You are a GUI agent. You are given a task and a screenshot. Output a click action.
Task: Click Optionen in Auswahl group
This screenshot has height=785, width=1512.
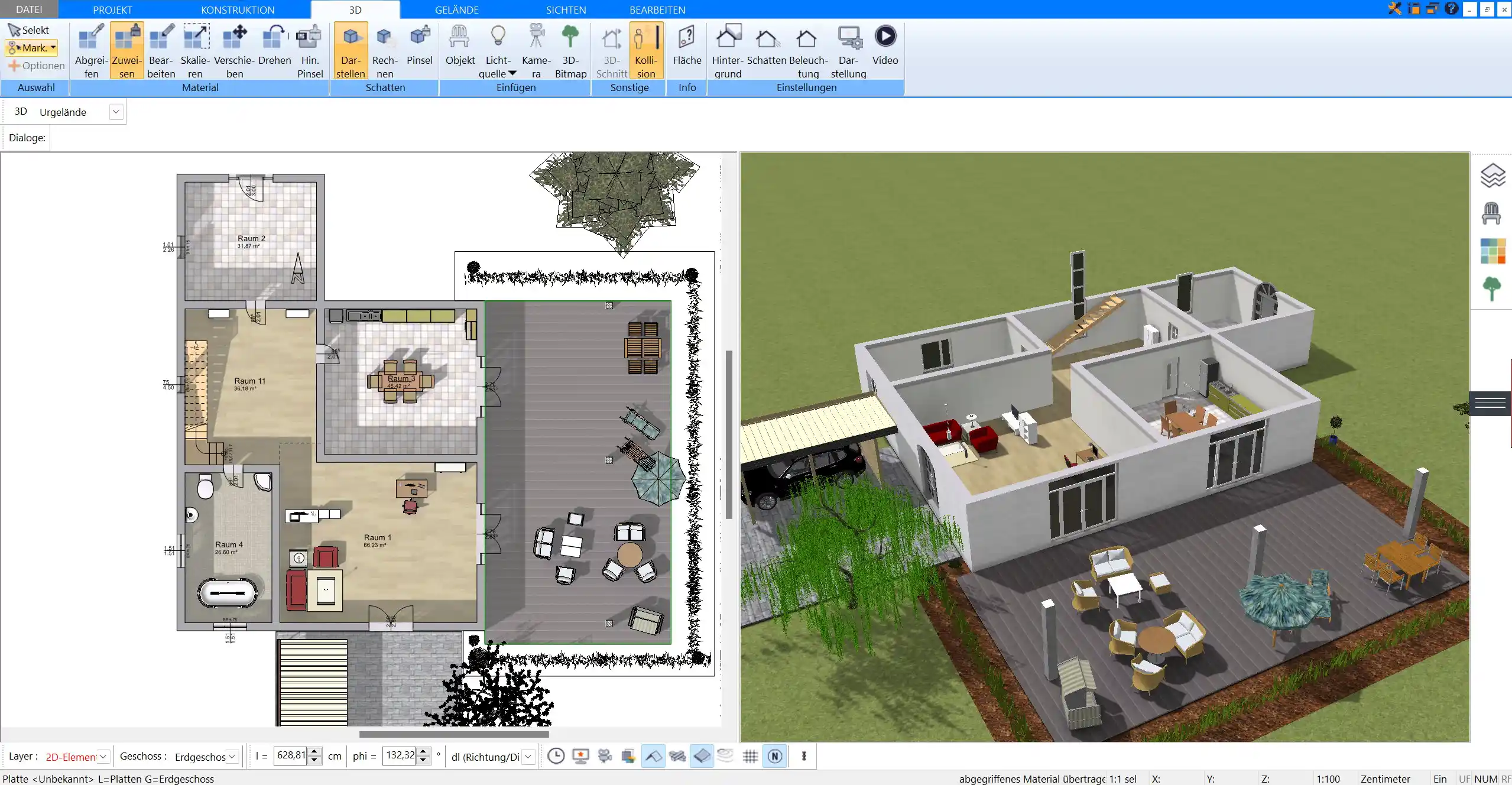[36, 66]
